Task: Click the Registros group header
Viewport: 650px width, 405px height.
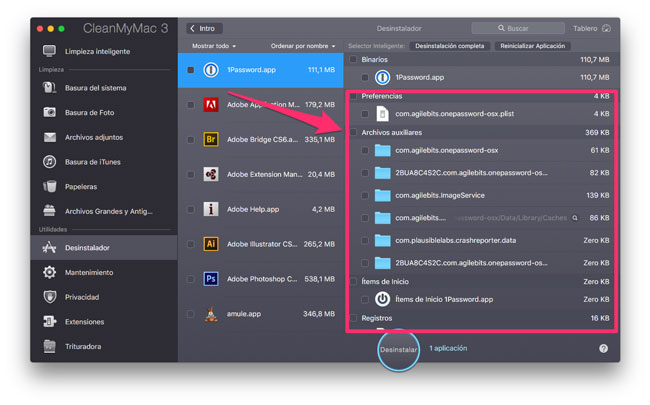Action: [x=376, y=318]
